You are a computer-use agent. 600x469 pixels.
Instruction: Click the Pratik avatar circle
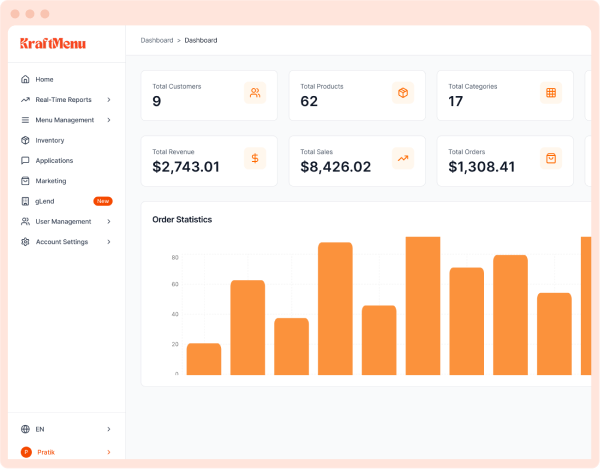point(26,452)
